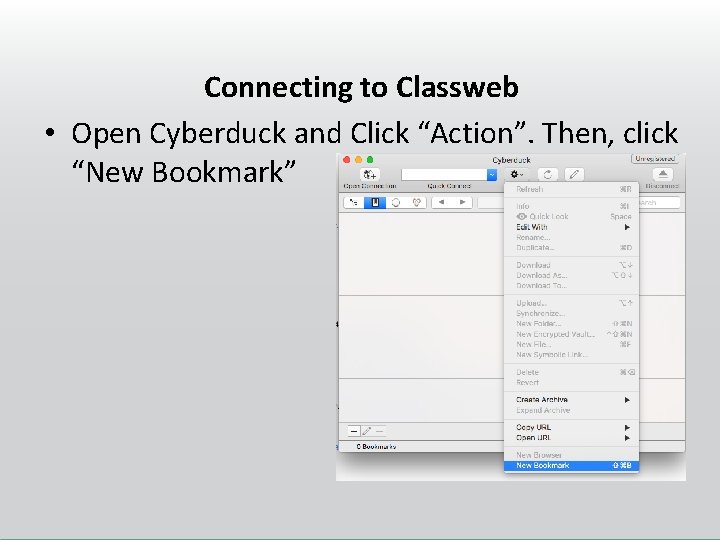
Task: Maximize Cyberduck with the green button
Action: [370, 160]
